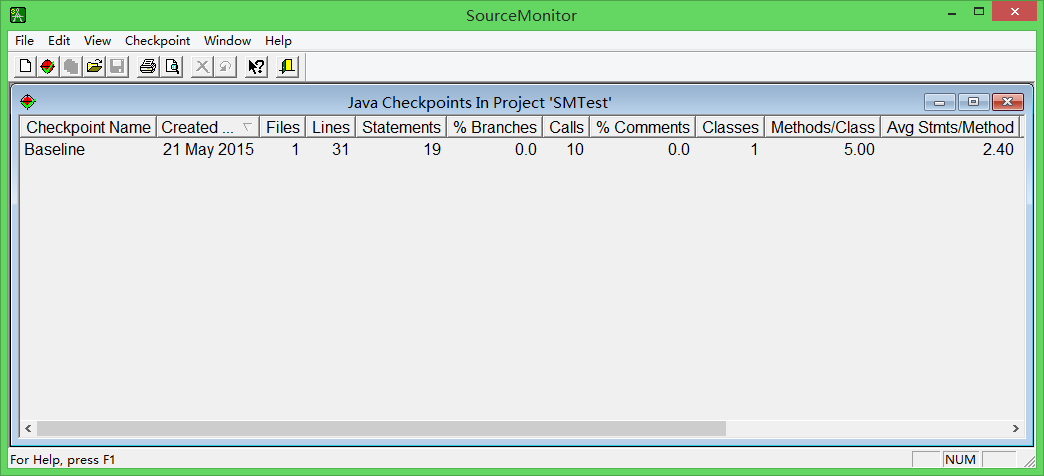The height and width of the screenshot is (476, 1044).
Task: Sort by Checkpoint Name column header
Action: [x=89, y=127]
